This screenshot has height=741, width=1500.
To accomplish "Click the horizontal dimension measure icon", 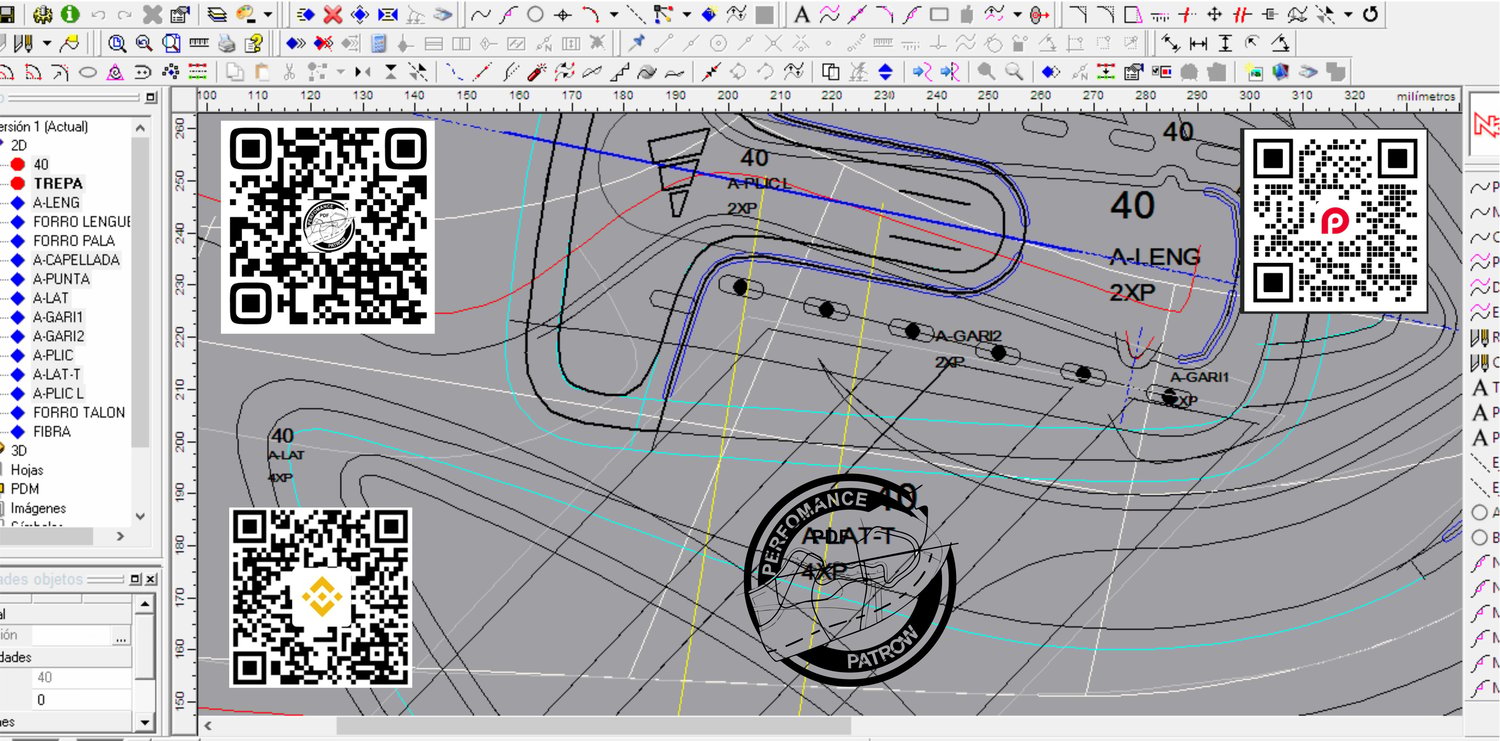I will [x=1198, y=44].
